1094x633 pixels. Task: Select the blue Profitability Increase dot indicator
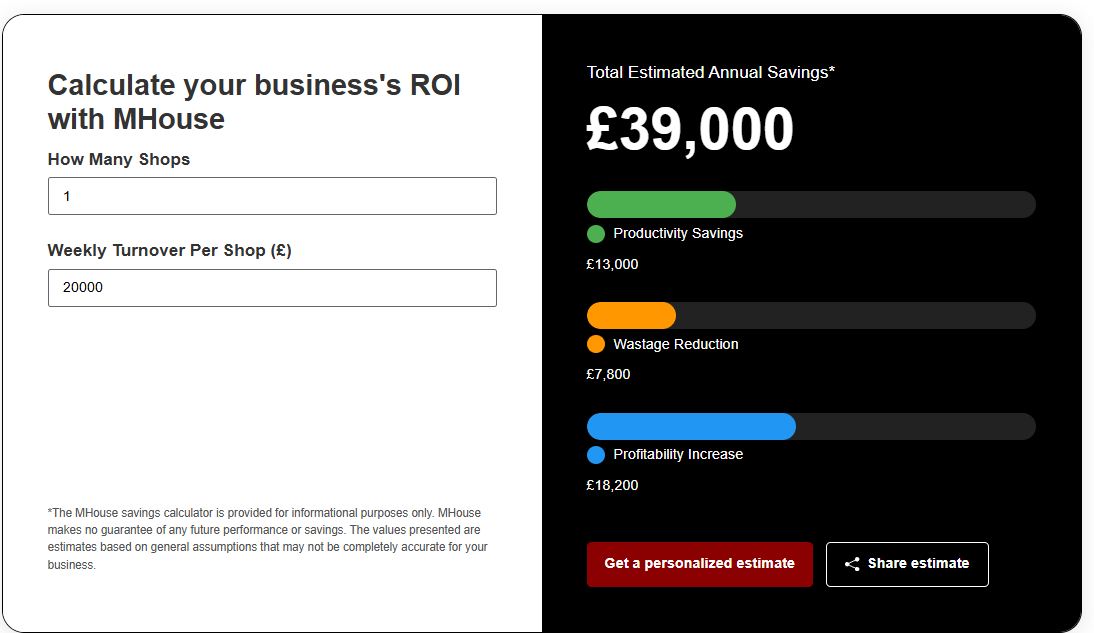595,454
